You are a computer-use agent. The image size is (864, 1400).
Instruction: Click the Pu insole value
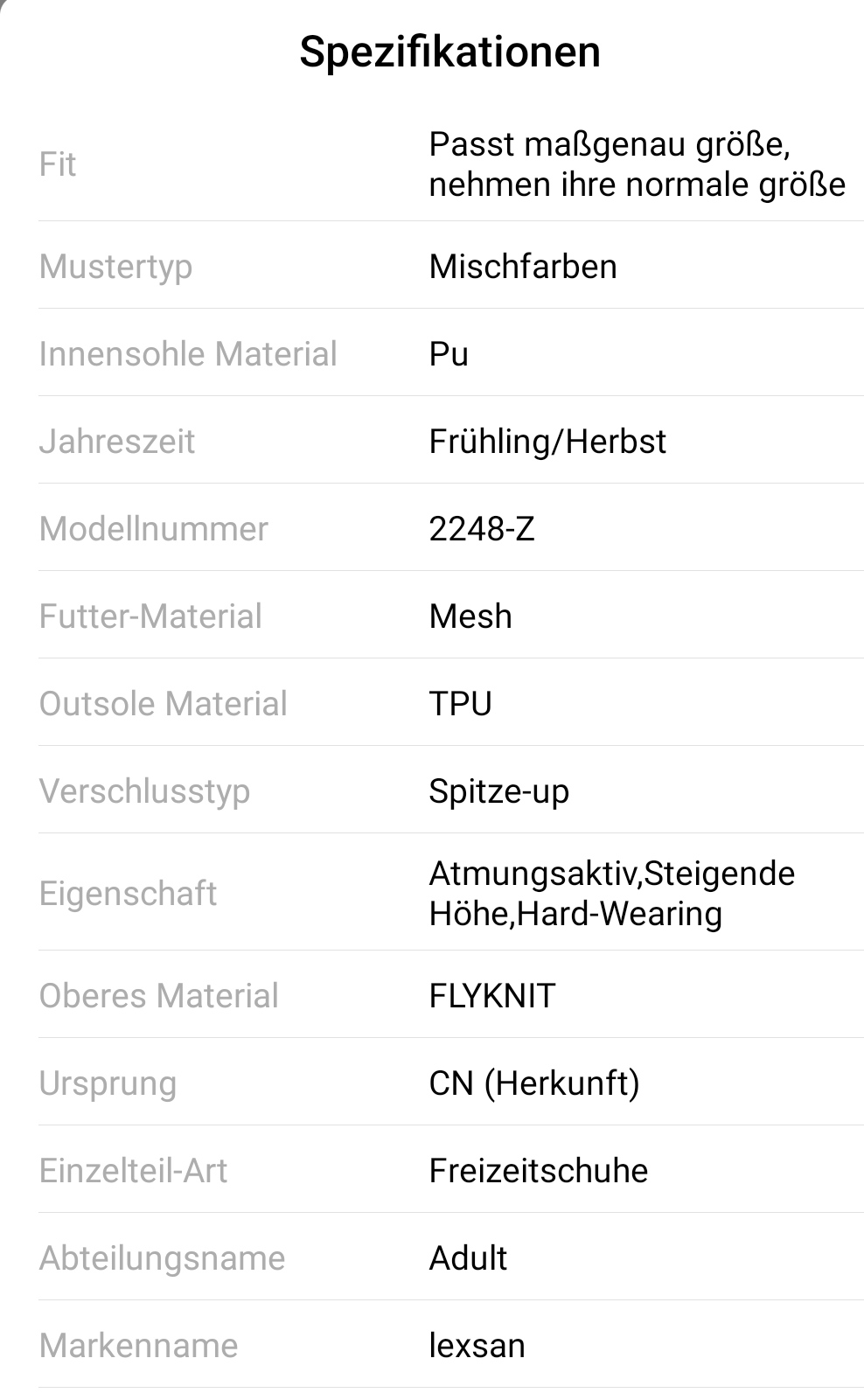click(x=449, y=354)
